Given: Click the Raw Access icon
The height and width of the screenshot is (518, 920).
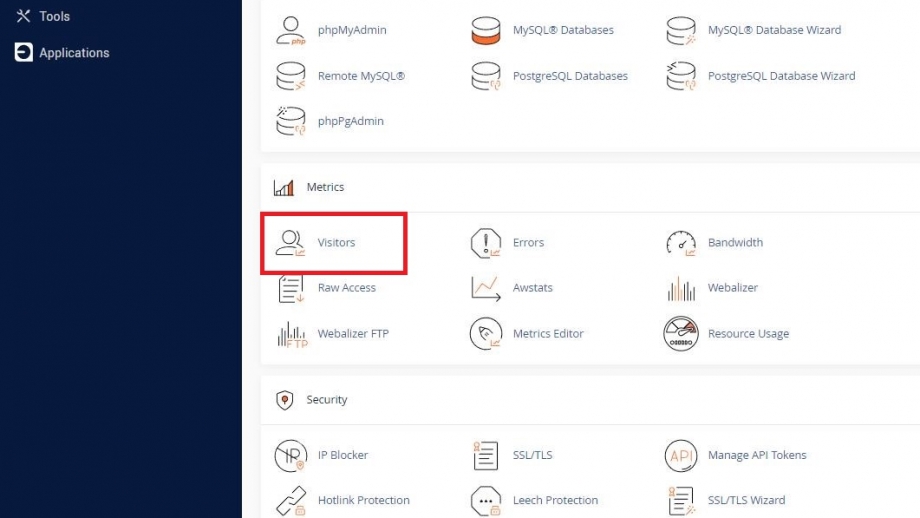Looking at the screenshot, I should (291, 288).
